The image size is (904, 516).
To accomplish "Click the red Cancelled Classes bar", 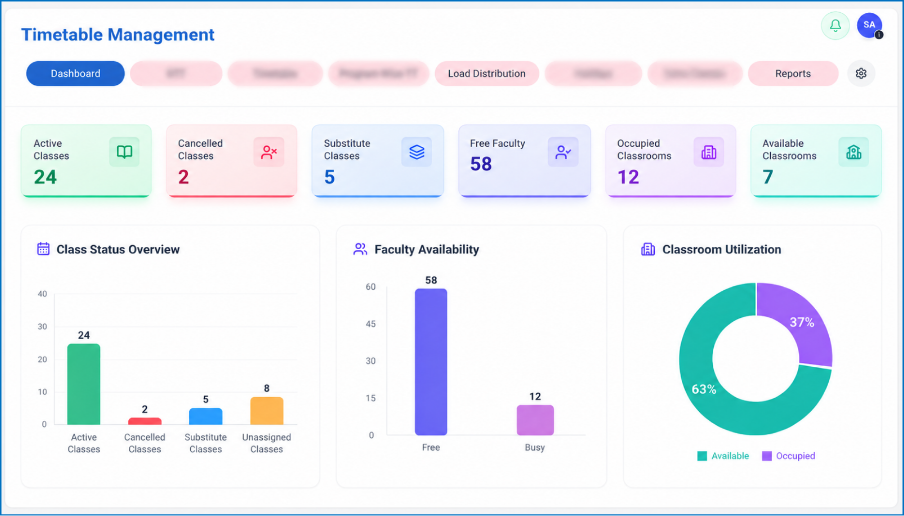I will click(145, 421).
